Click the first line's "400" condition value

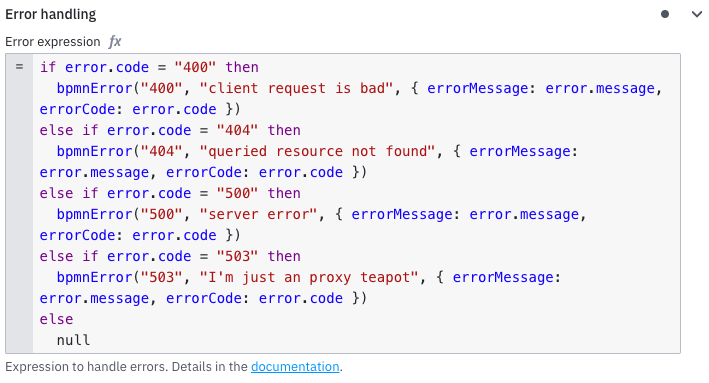[195, 67]
